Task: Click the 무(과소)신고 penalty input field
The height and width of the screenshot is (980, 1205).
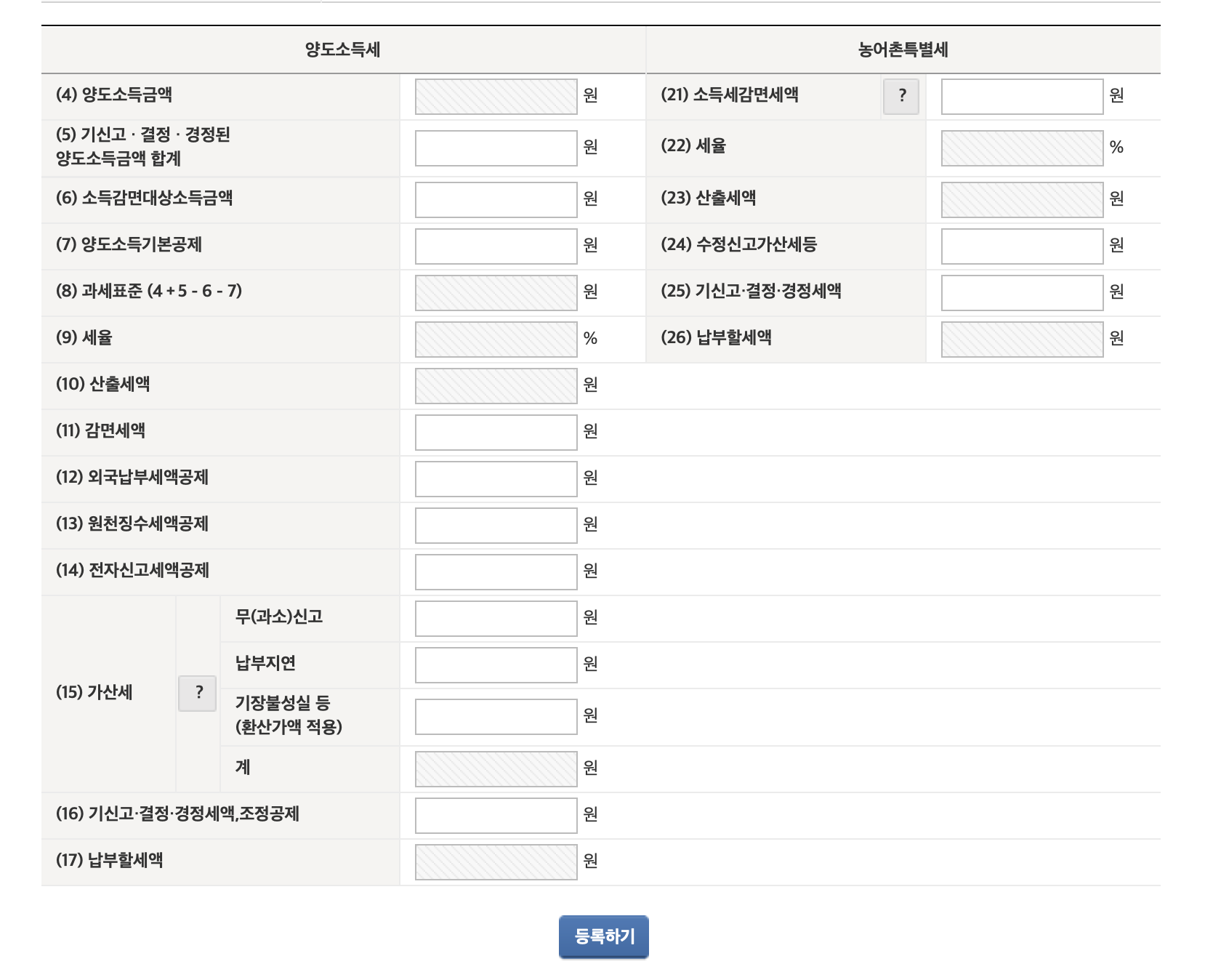Action: tap(494, 618)
